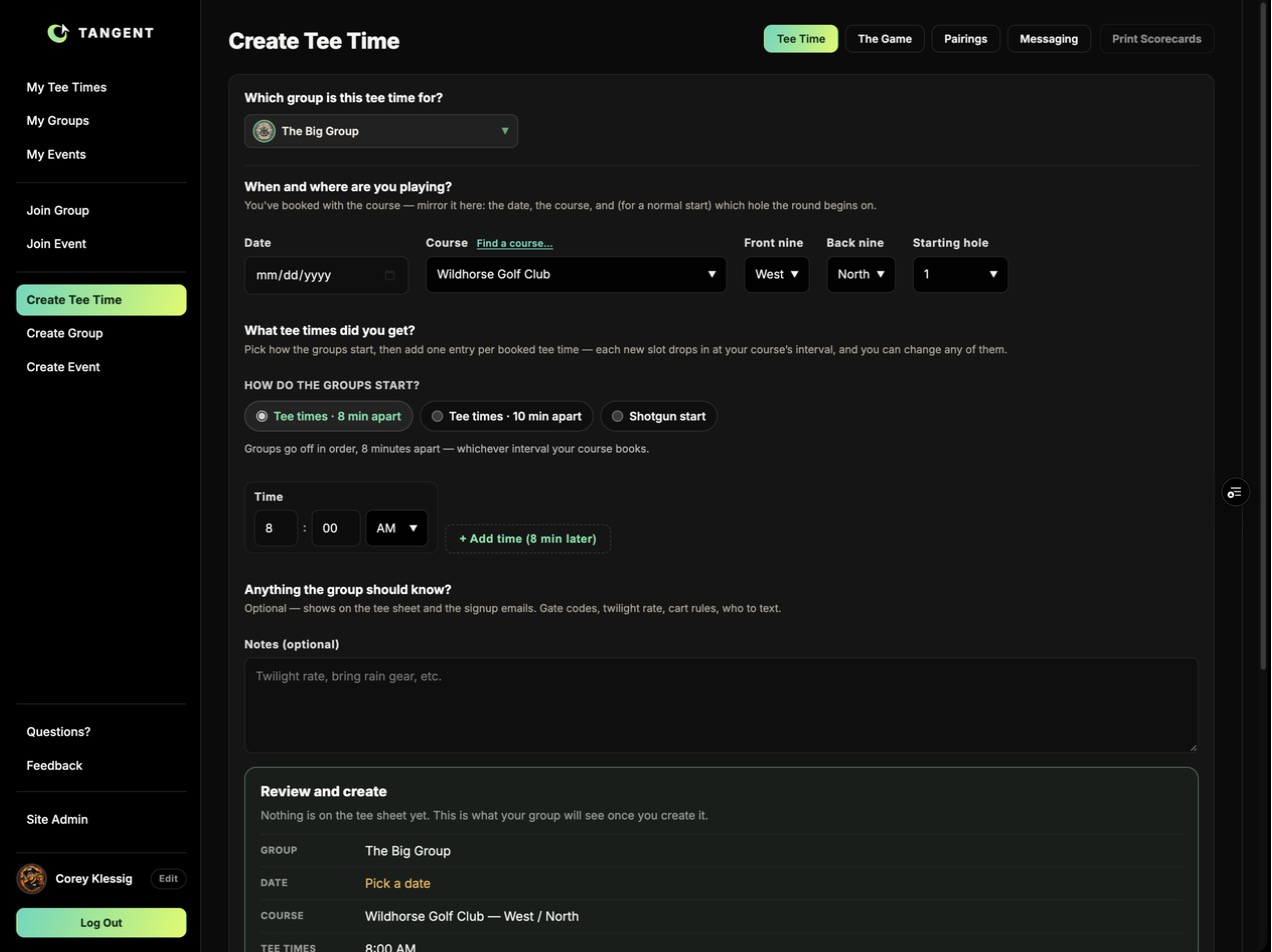Click the Notes textarea
The width and height of the screenshot is (1272, 952).
tap(721, 705)
